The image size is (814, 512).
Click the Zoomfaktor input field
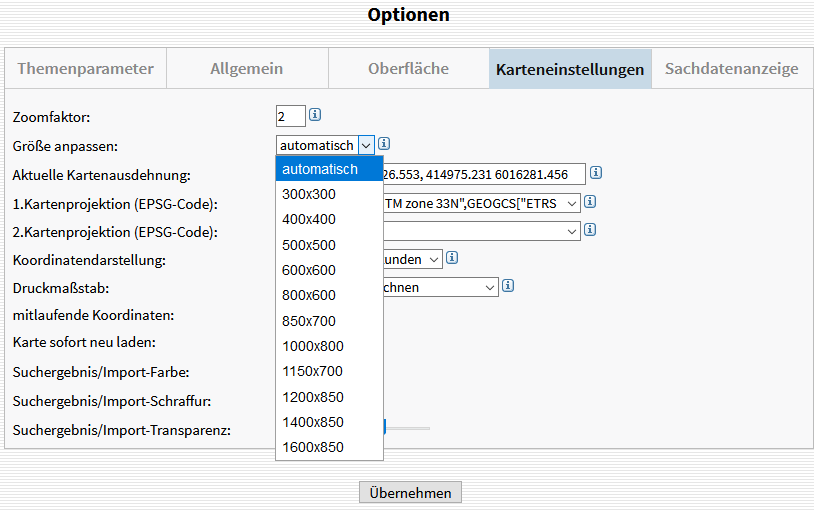point(290,116)
